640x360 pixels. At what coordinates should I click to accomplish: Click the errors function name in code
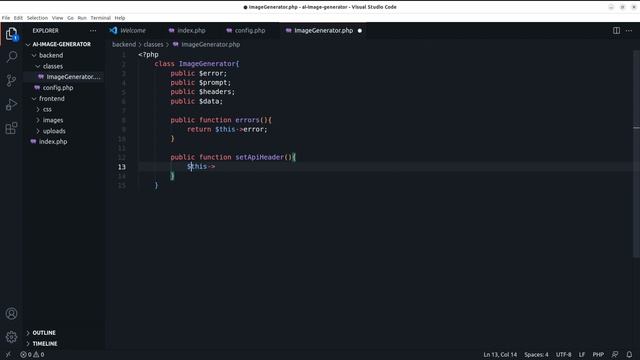coord(247,120)
